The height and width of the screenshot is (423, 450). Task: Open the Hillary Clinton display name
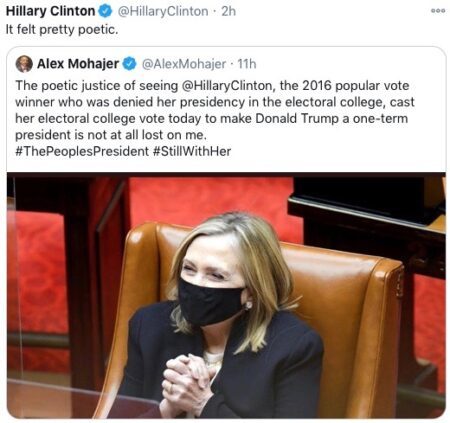(50, 11)
